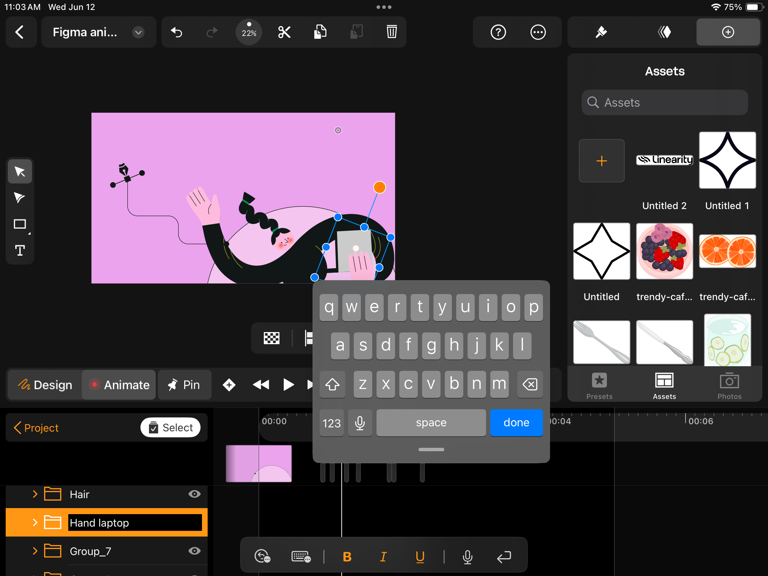Click the Pin button
The height and width of the screenshot is (576, 768).
click(184, 385)
